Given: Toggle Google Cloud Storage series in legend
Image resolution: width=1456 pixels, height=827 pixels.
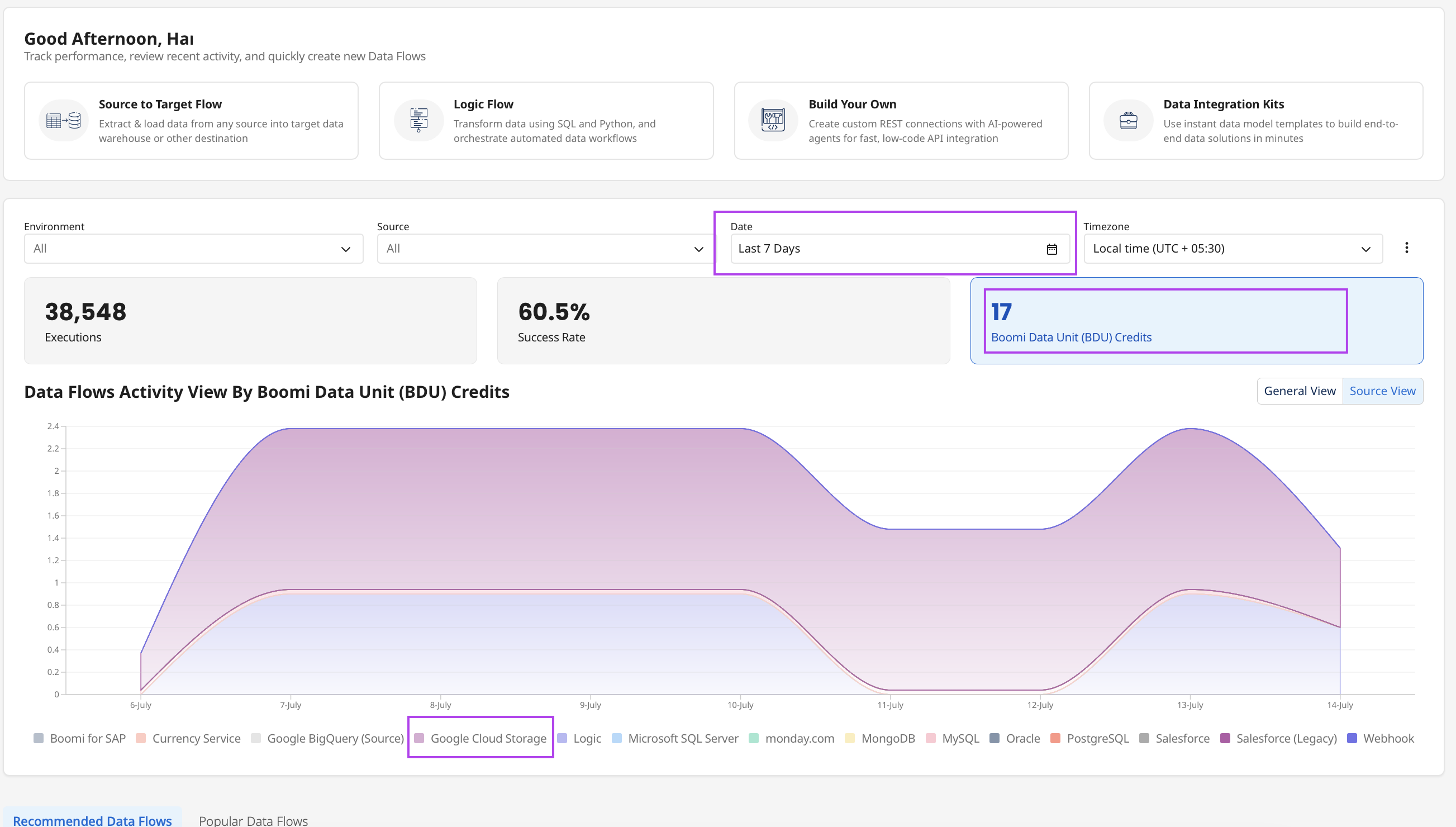Looking at the screenshot, I should coord(480,738).
